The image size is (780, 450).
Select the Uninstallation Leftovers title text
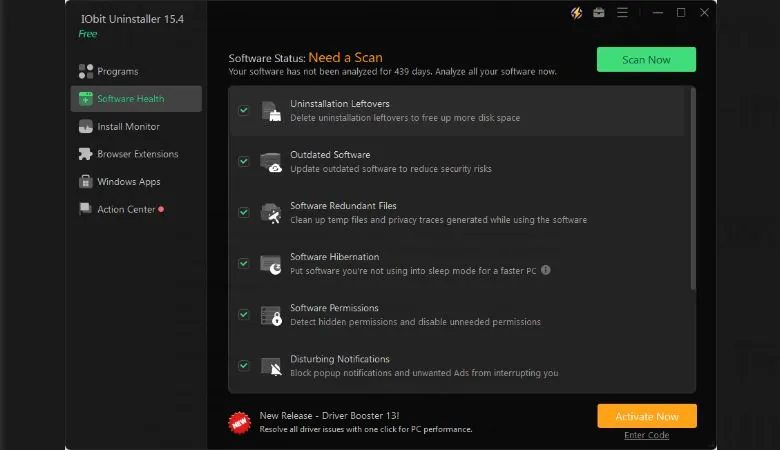pos(340,103)
